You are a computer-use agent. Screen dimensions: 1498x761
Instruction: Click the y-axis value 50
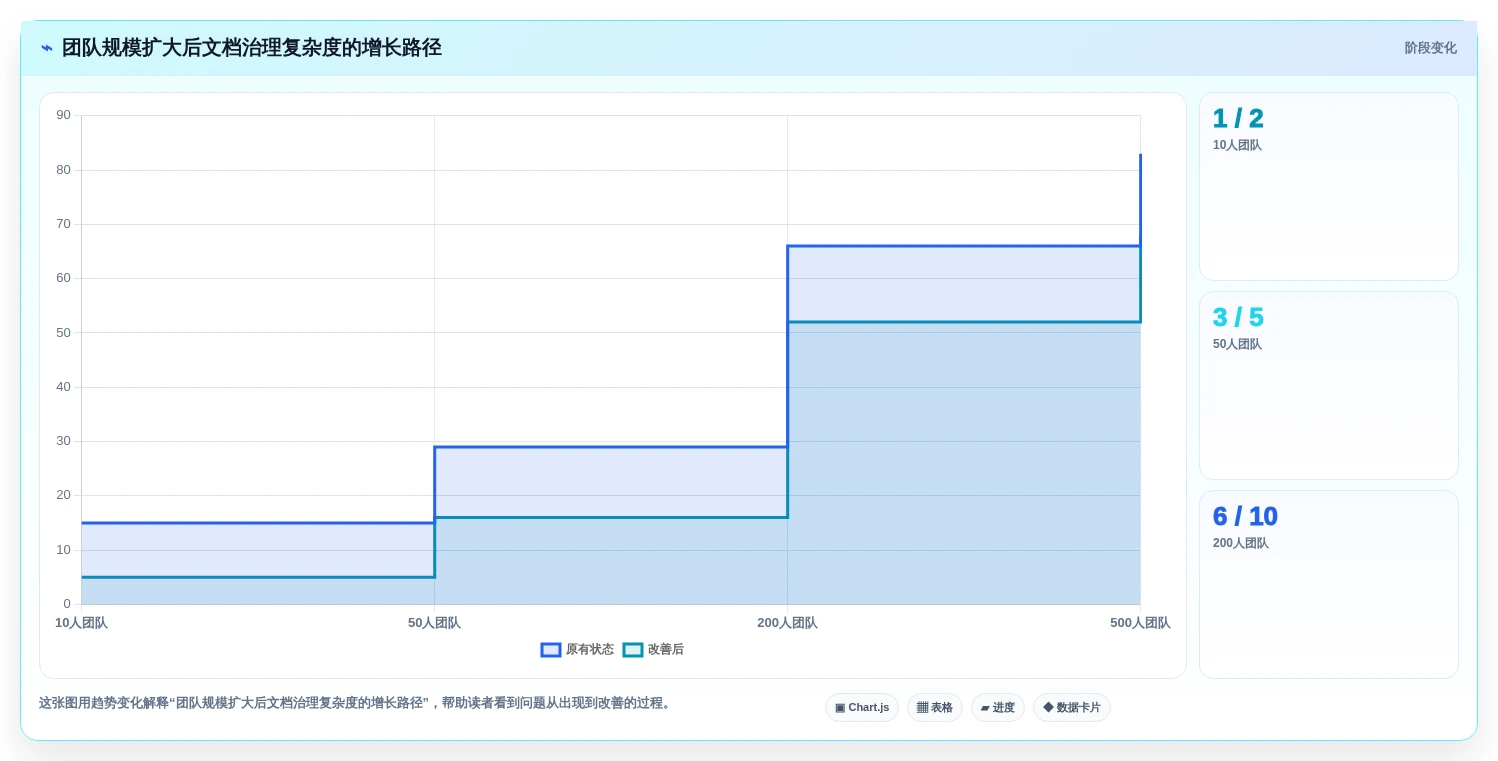click(x=63, y=332)
